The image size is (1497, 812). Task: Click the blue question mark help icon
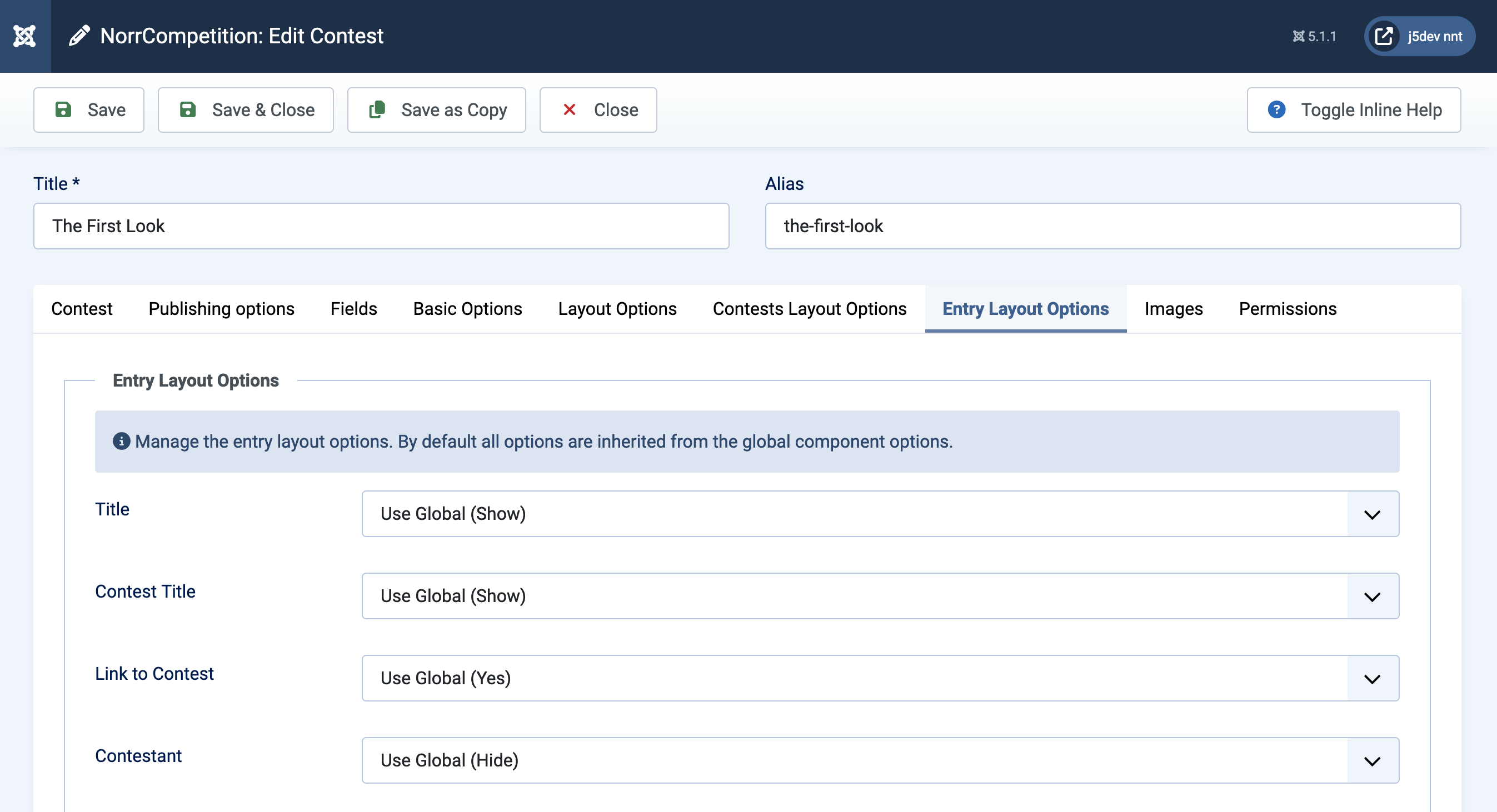1276,110
